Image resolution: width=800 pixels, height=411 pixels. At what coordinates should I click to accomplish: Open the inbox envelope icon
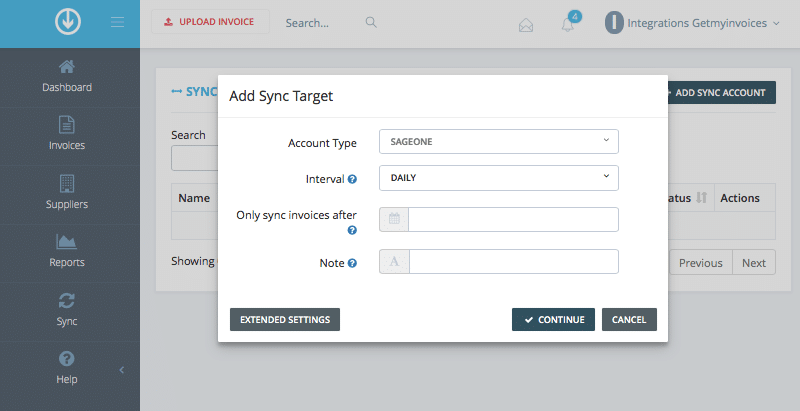526,24
